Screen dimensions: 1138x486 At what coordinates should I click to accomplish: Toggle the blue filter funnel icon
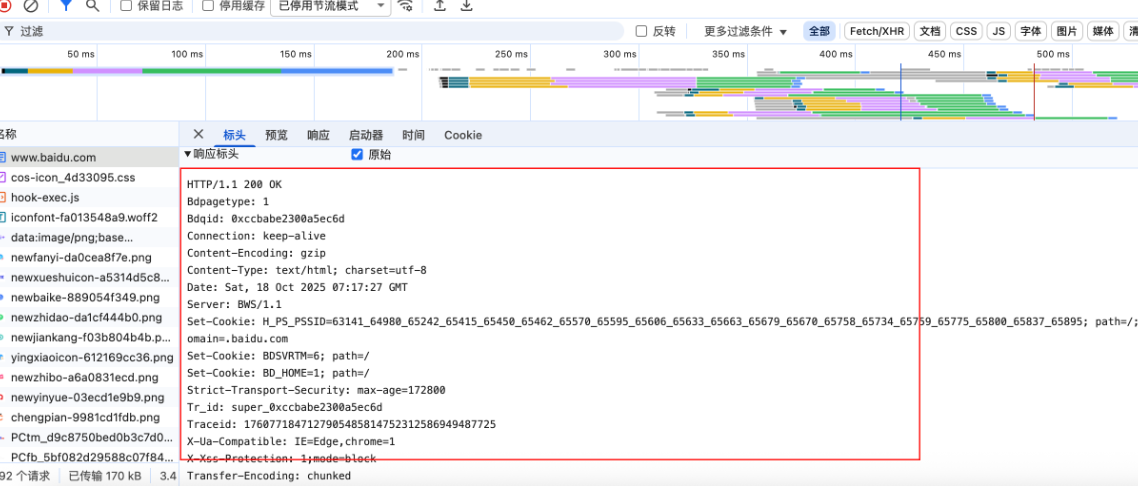[66, 6]
